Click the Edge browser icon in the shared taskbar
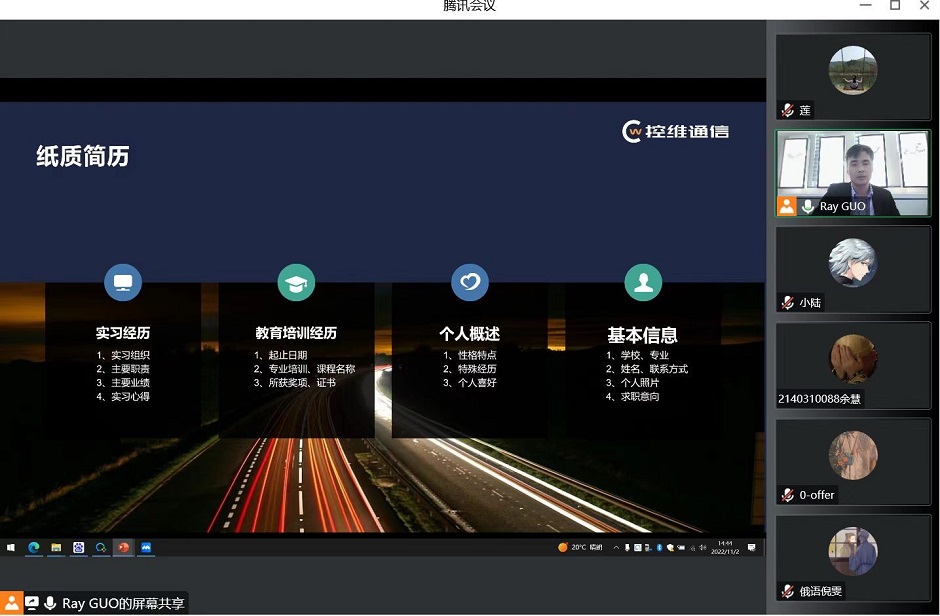Screen dimensions: 940x616 tap(34, 547)
